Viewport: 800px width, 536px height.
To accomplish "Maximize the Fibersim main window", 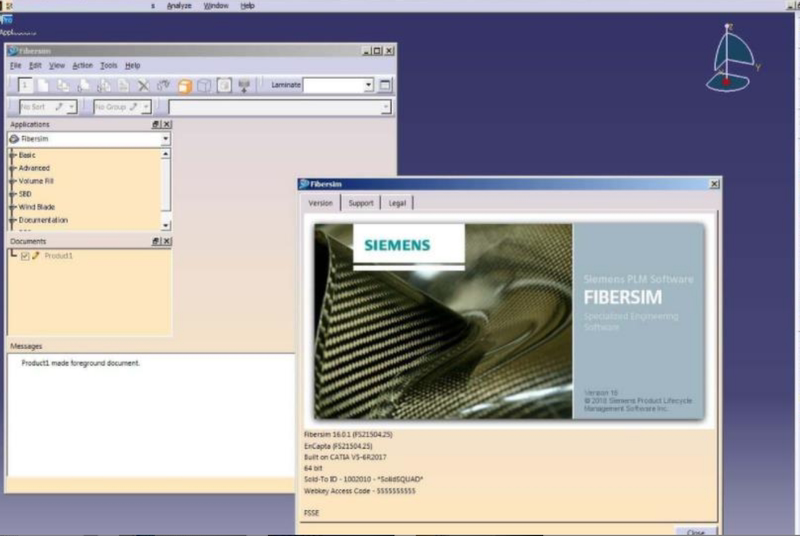I will [378, 51].
